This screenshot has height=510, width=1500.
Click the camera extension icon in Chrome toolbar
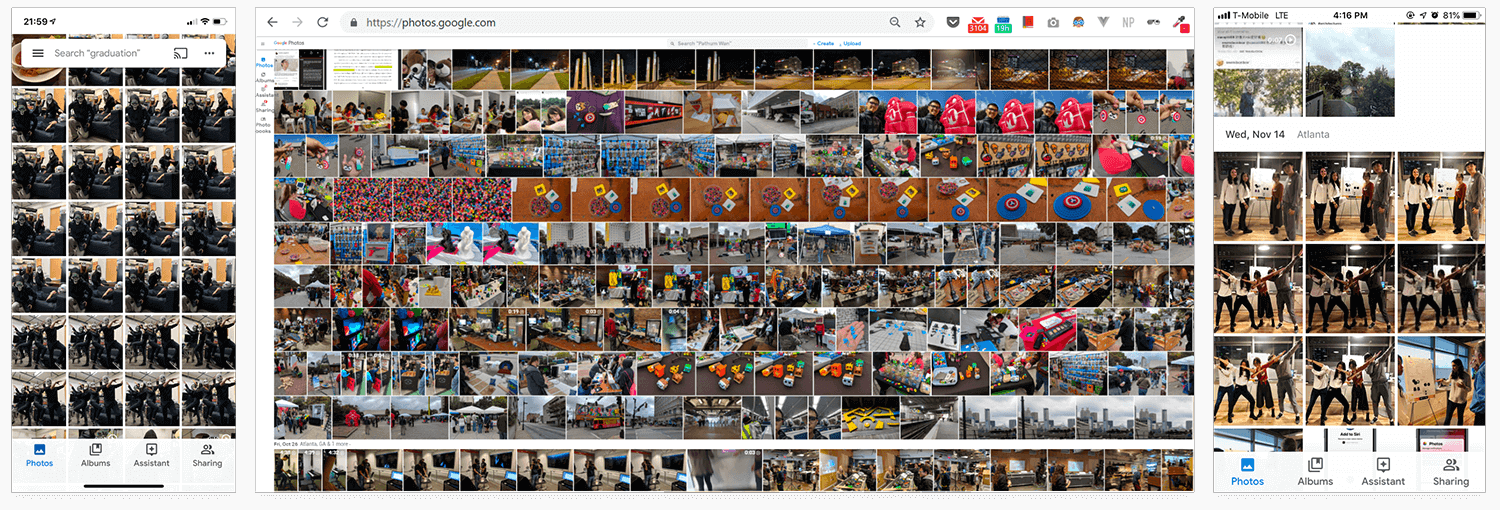pos(1053,22)
